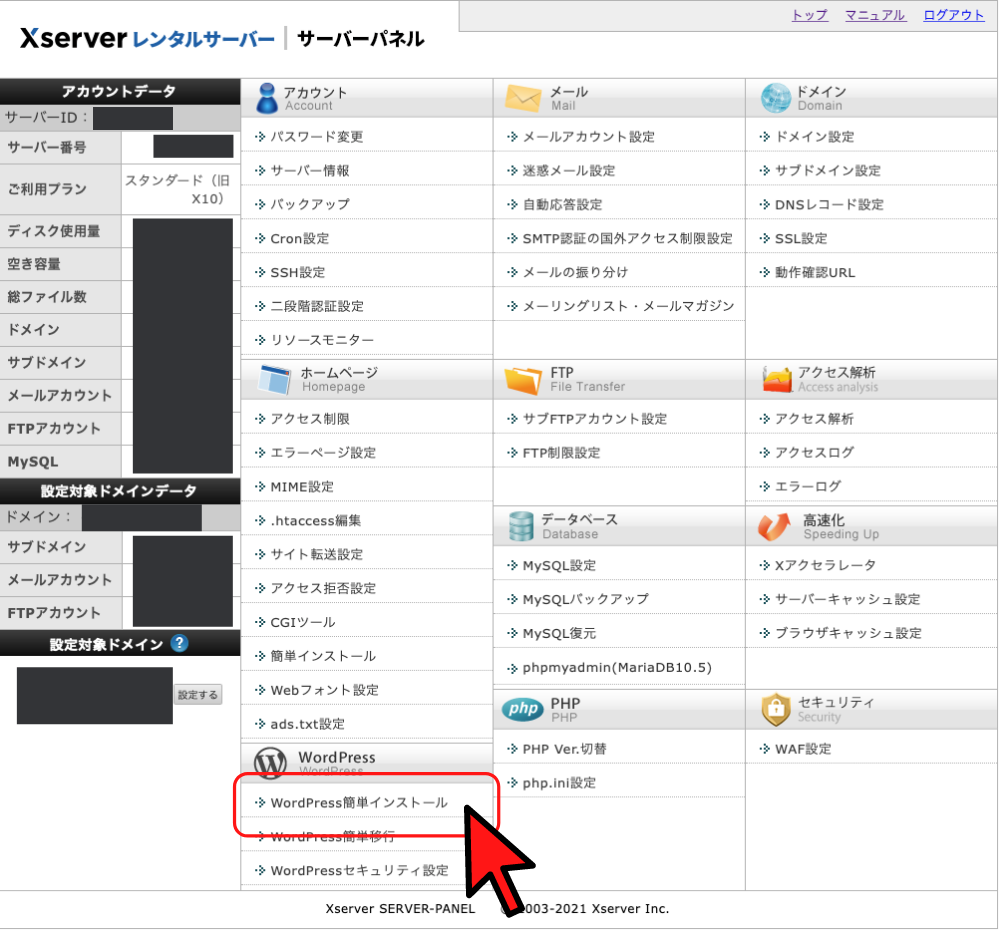Click the Security shield lock icon
This screenshot has width=1000, height=930.
click(776, 709)
